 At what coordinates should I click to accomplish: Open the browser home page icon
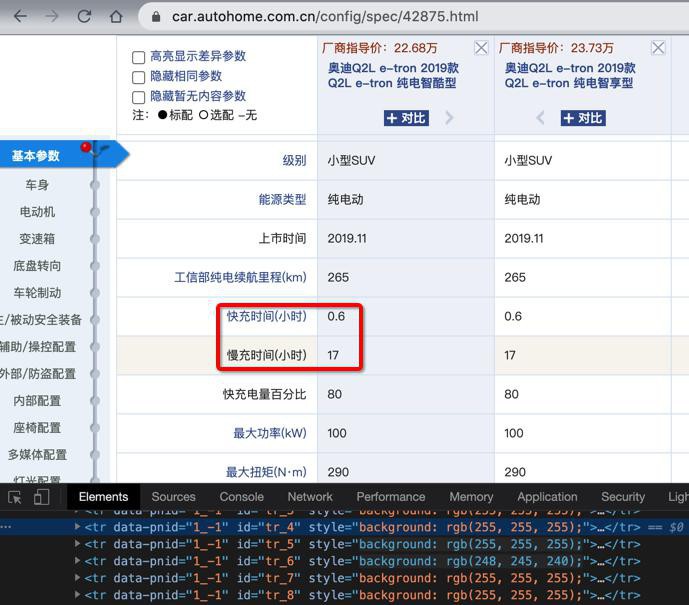pos(116,17)
